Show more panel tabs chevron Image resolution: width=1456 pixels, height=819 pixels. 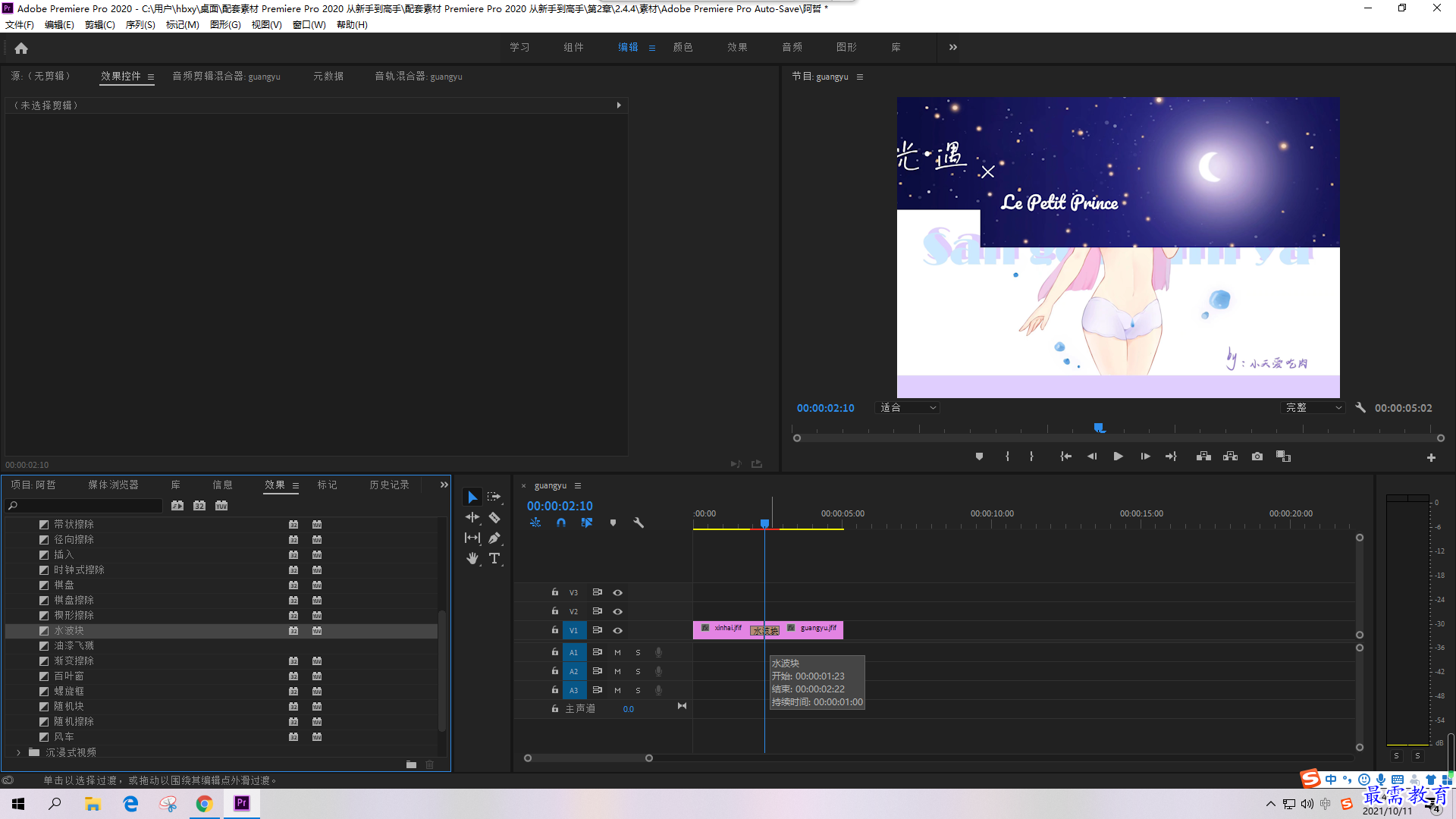pos(444,485)
